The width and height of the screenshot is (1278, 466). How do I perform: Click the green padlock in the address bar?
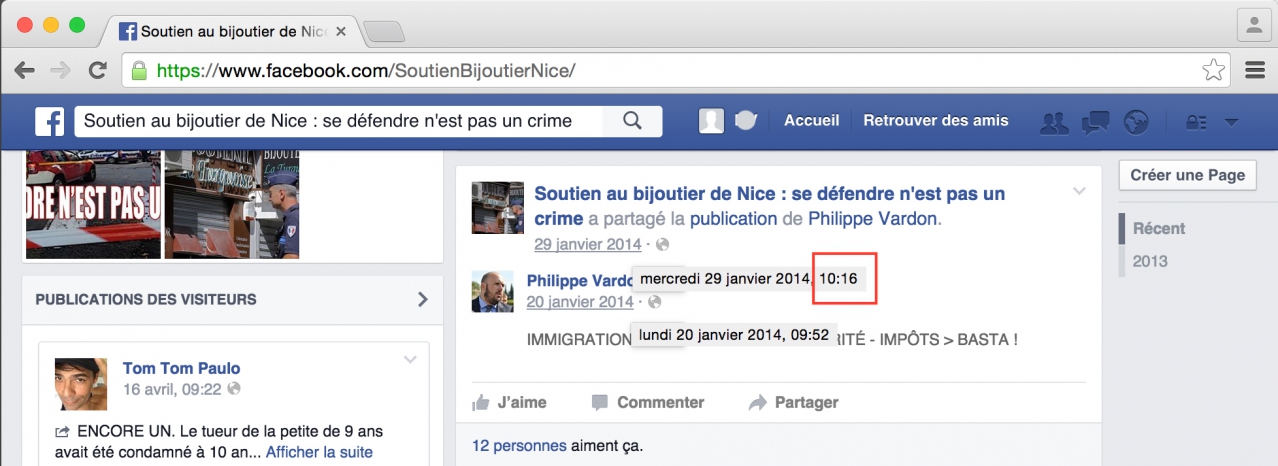coord(139,71)
